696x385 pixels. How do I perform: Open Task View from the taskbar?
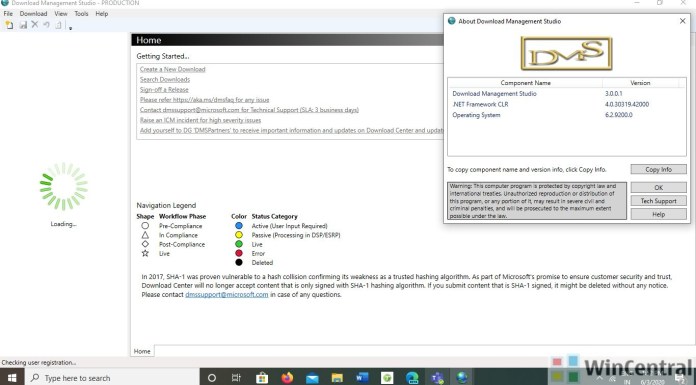pos(236,378)
